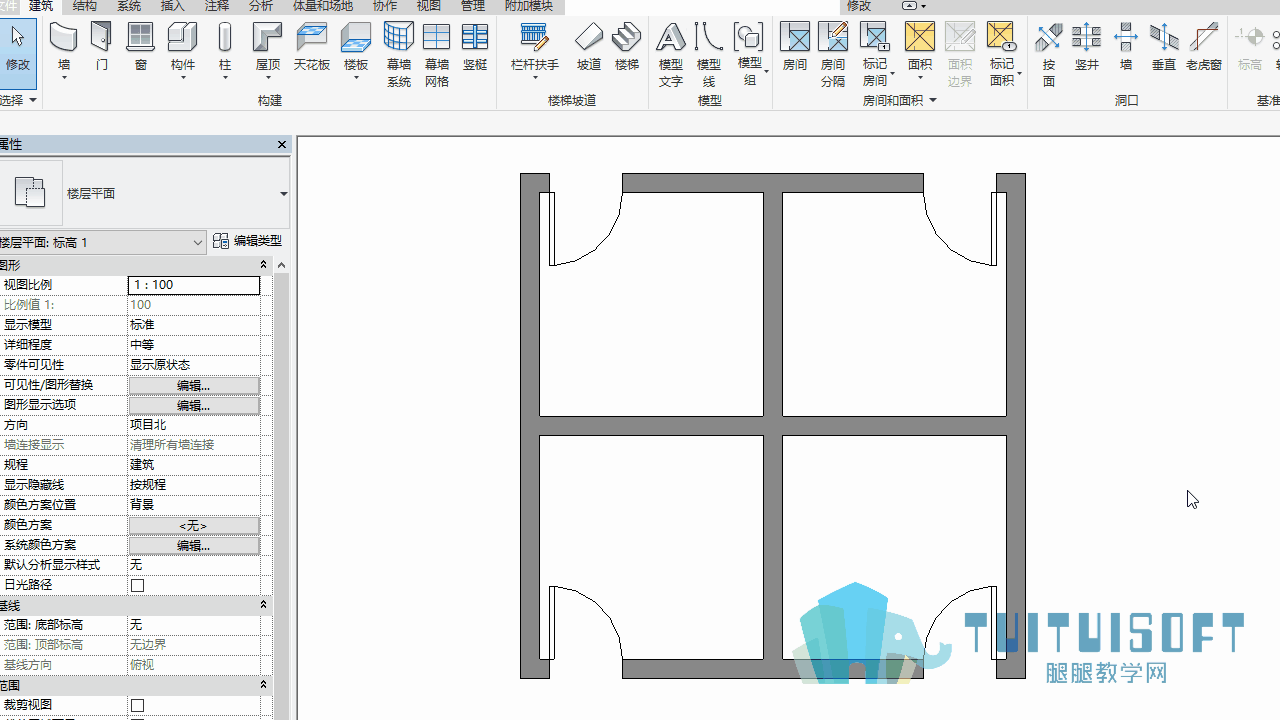
Task: Select the 竖梃 (Mullion) tool icon
Action: 475,38
